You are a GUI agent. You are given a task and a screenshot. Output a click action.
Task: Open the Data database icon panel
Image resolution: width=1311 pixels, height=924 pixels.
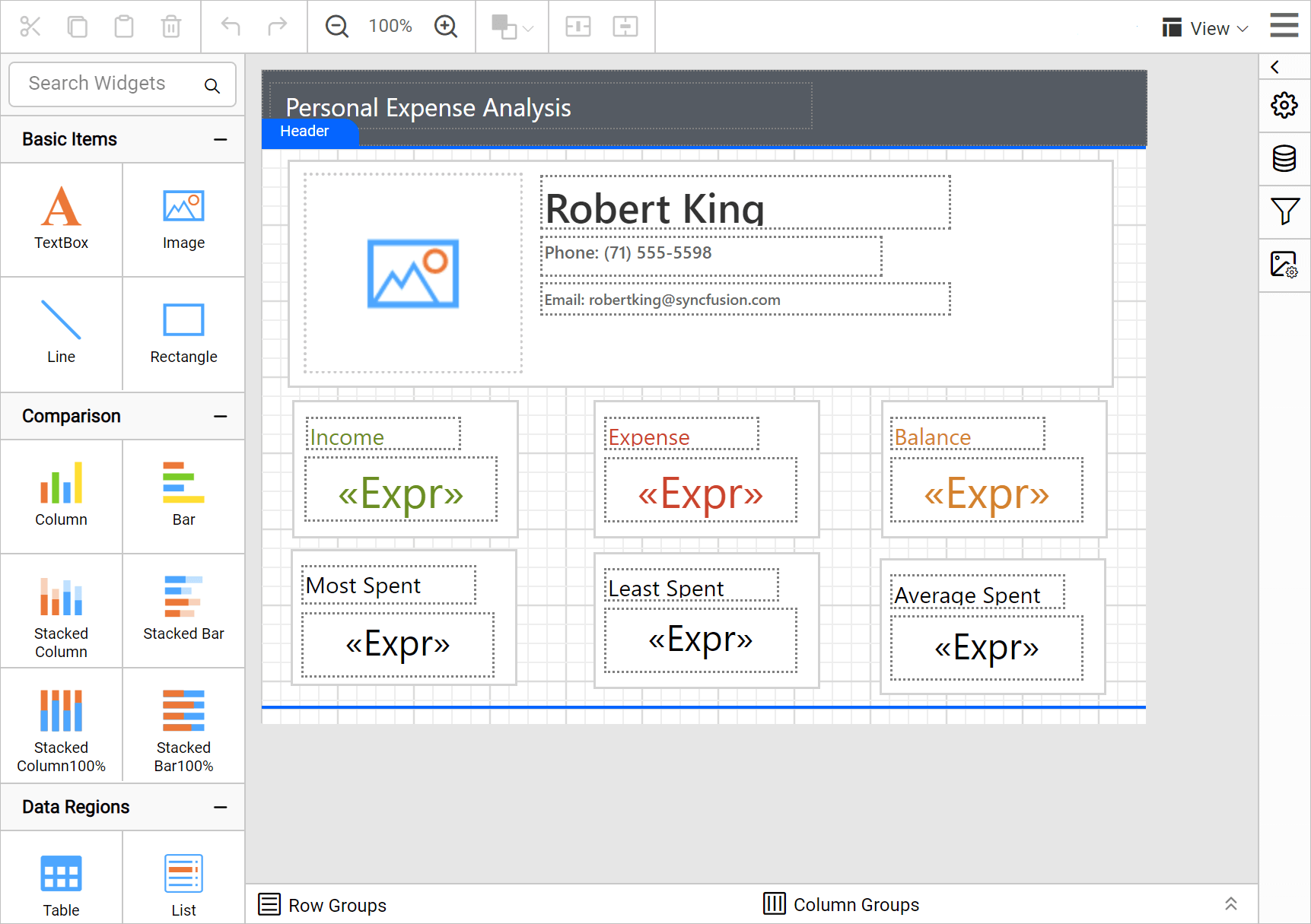coord(1284,159)
